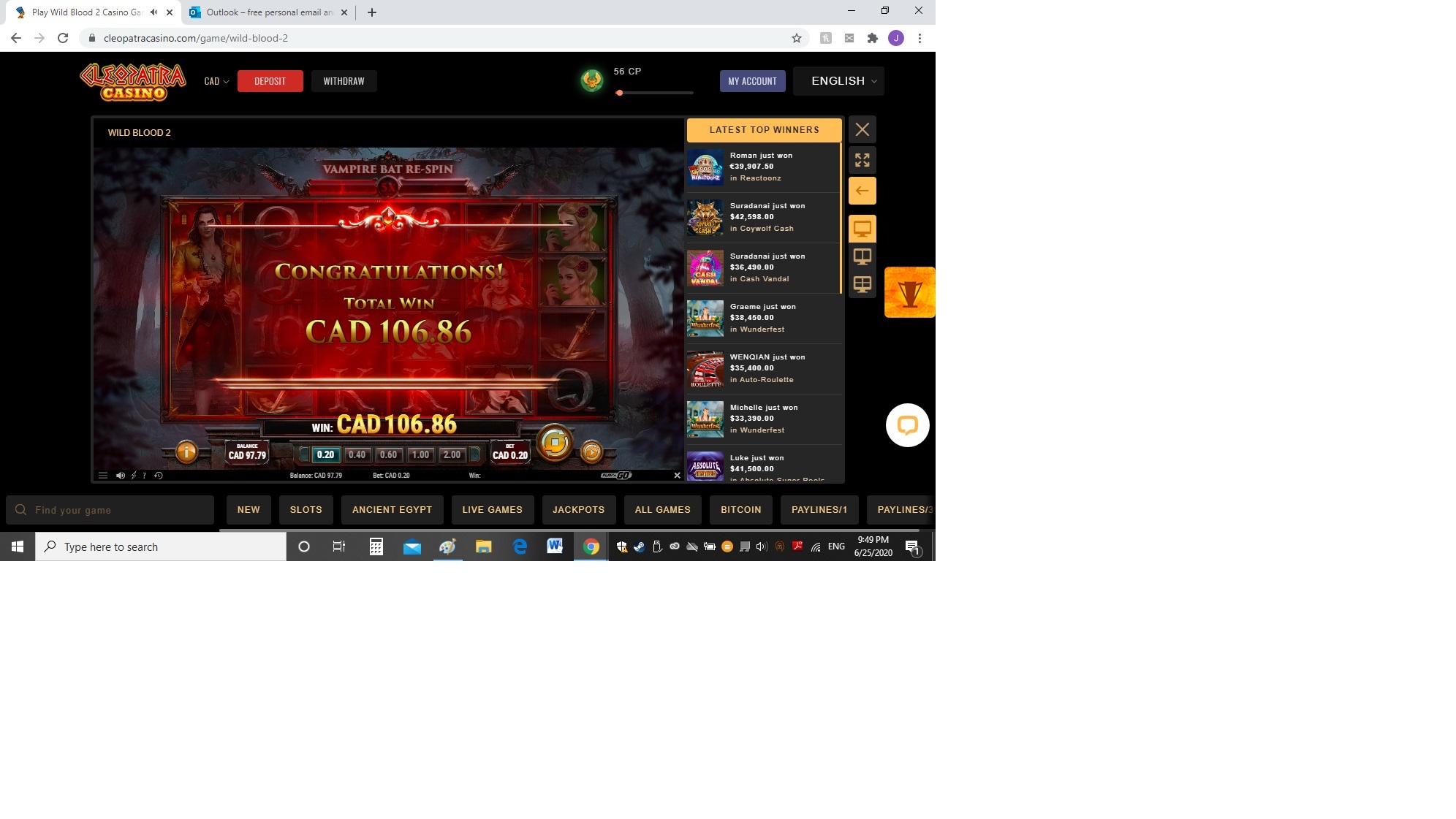Screen dimensions: 1456x819
Task: Open Word from the taskbar
Action: (x=555, y=546)
